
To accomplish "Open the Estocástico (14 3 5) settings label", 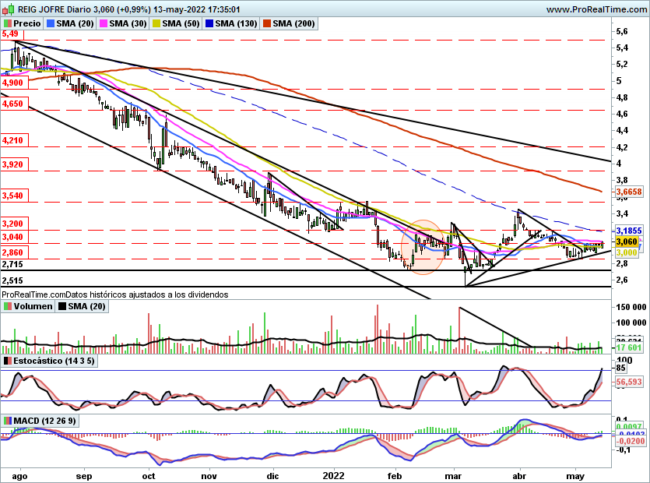I will pos(52,360).
